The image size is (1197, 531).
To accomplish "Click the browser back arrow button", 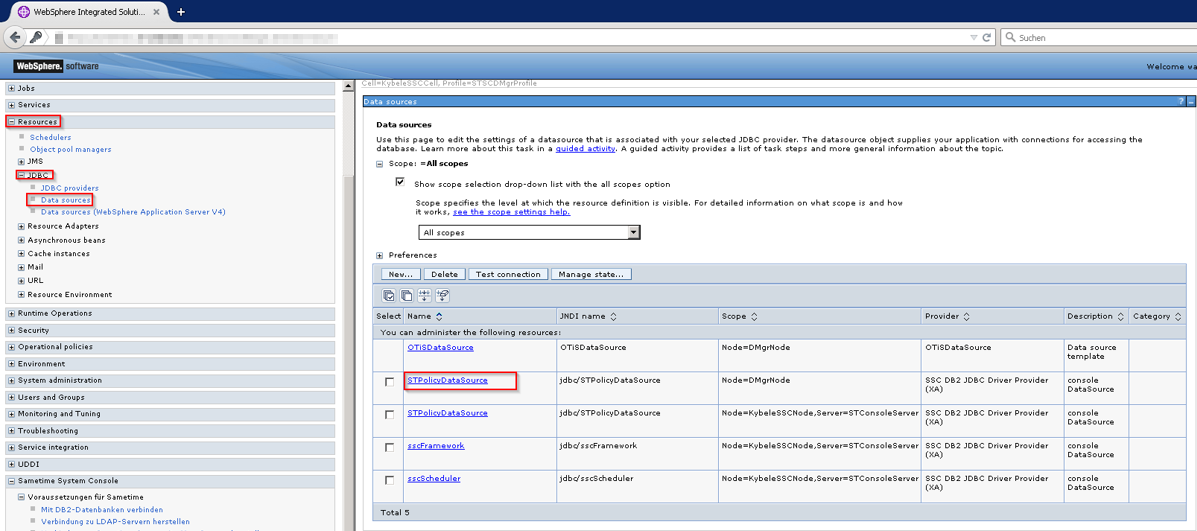I will point(15,37).
